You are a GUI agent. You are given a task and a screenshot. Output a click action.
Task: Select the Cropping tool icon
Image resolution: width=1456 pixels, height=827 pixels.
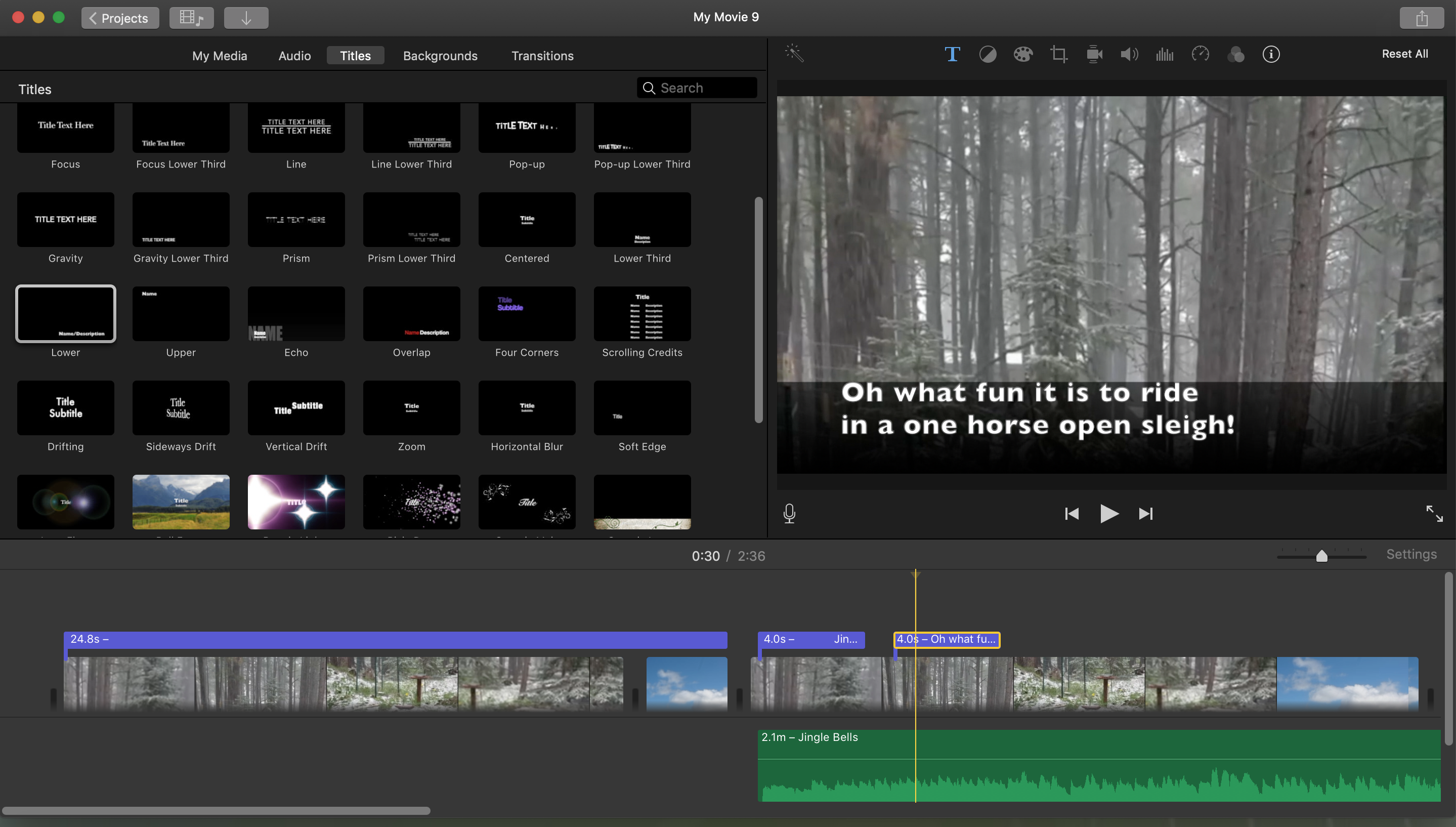coord(1058,55)
